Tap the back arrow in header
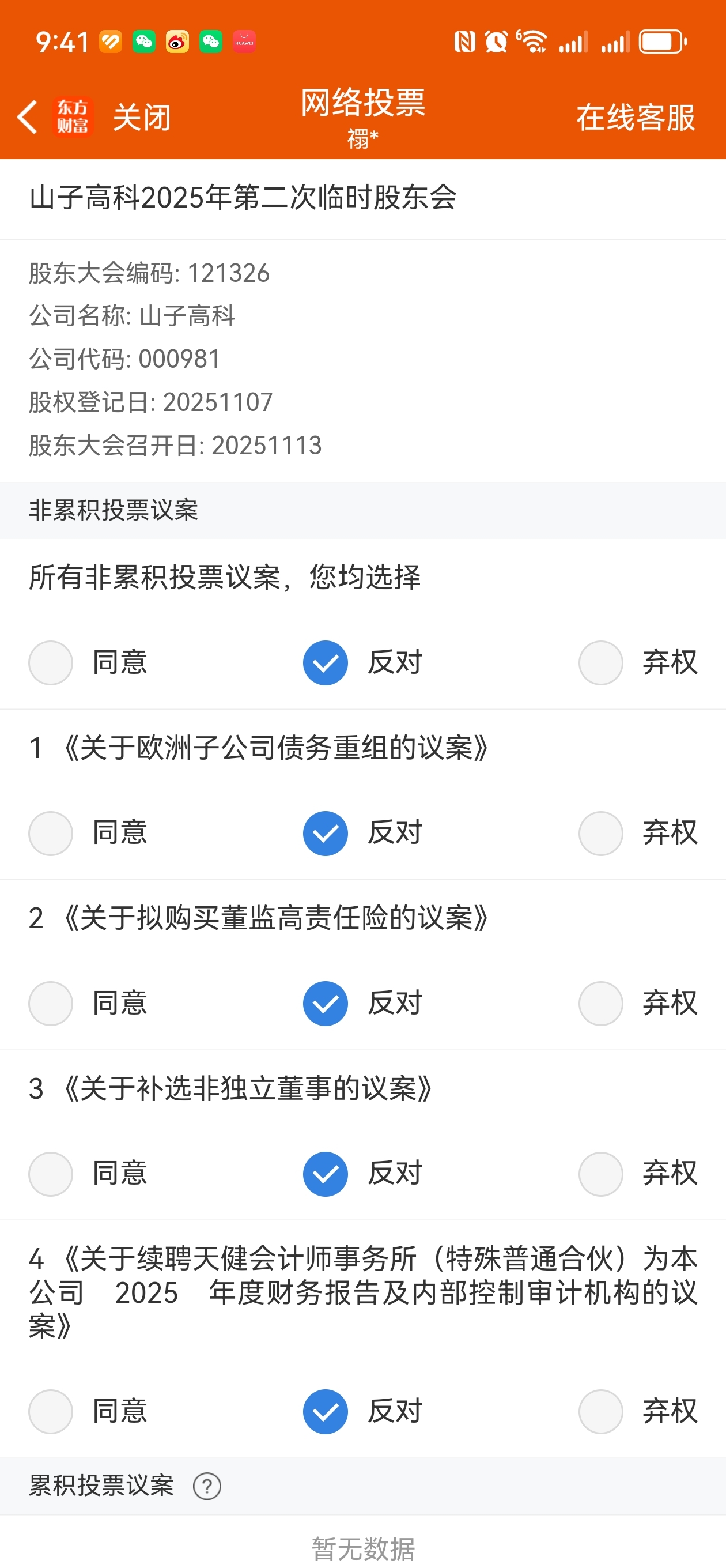The width and height of the screenshot is (726, 1568). [28, 117]
